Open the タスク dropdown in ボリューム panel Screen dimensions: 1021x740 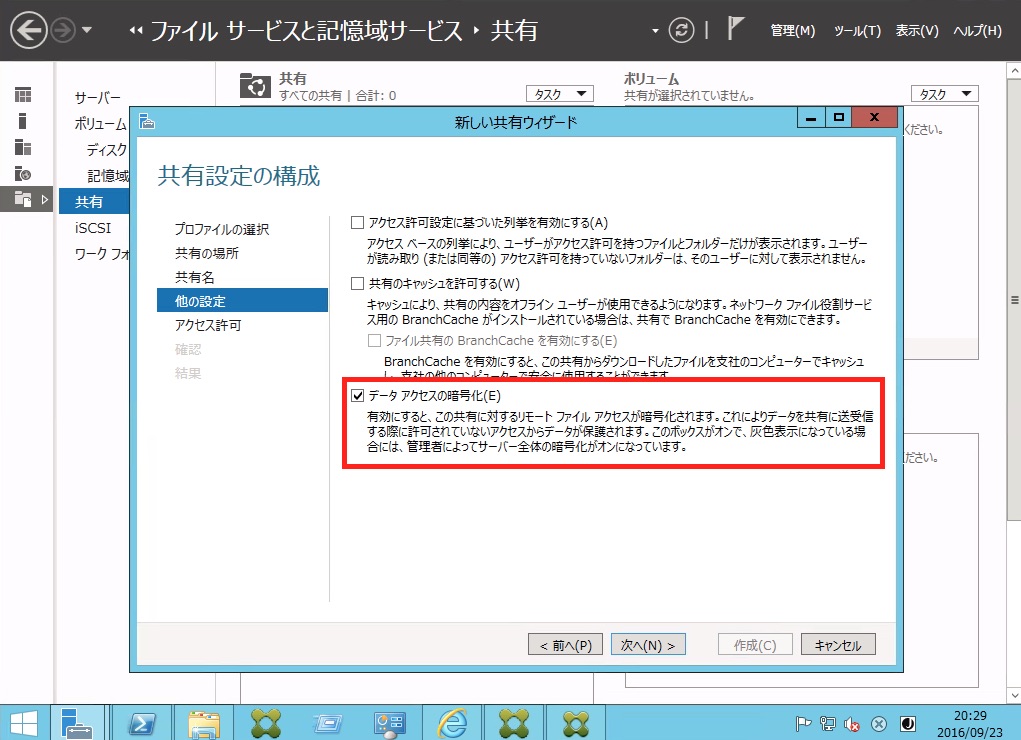pyautogui.click(x=944, y=94)
